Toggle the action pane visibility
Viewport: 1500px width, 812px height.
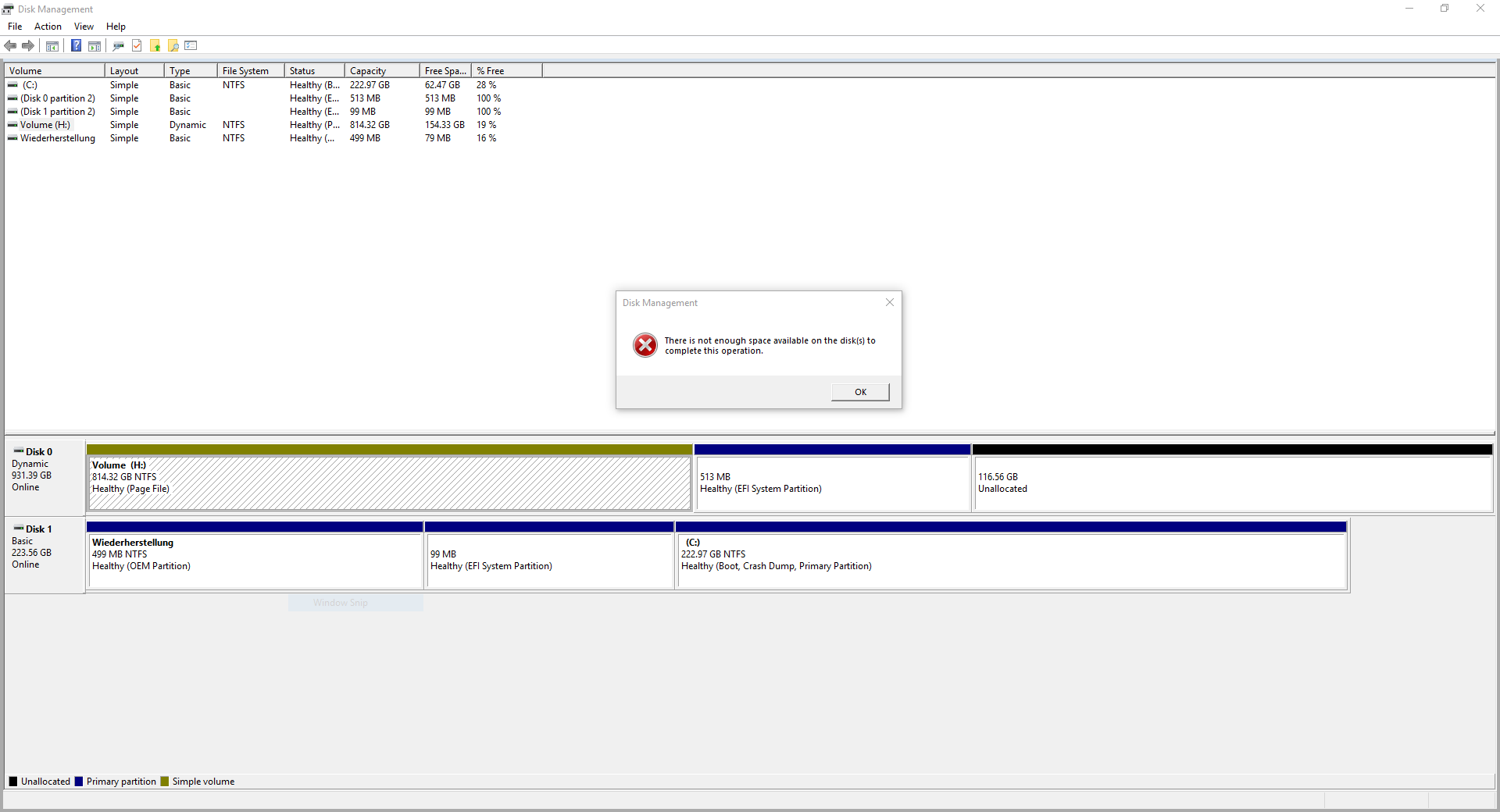point(94,45)
